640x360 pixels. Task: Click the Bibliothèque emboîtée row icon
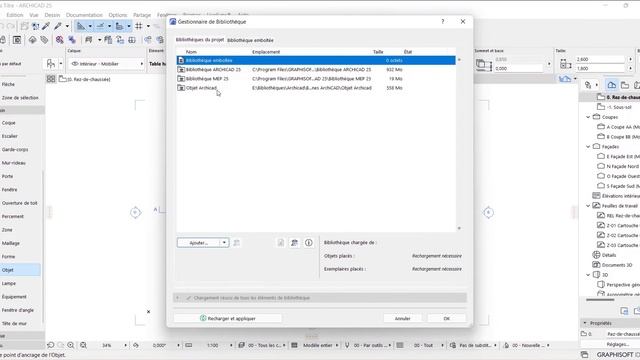coord(181,60)
